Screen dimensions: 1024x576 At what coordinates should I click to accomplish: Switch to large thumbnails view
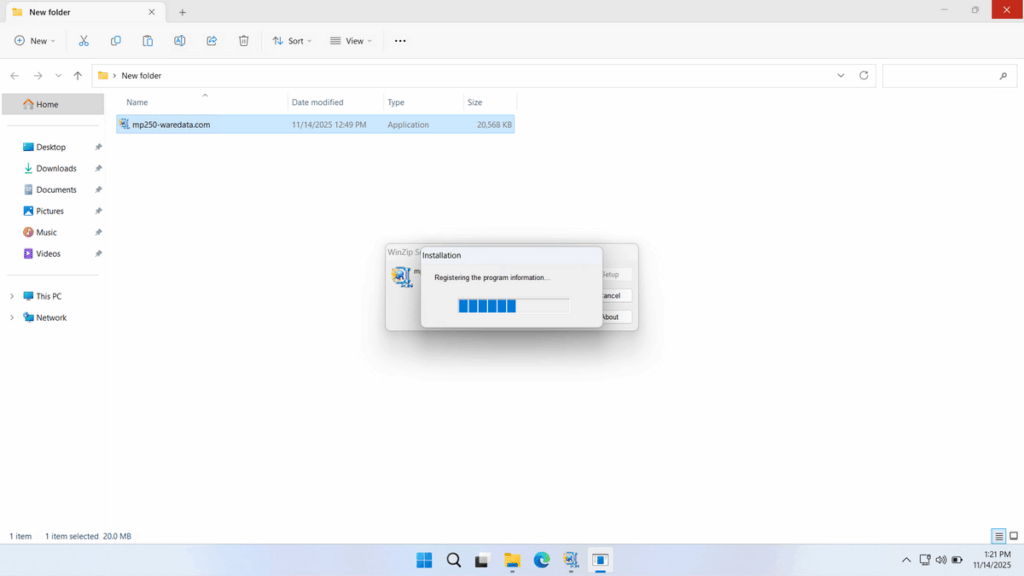click(1012, 536)
